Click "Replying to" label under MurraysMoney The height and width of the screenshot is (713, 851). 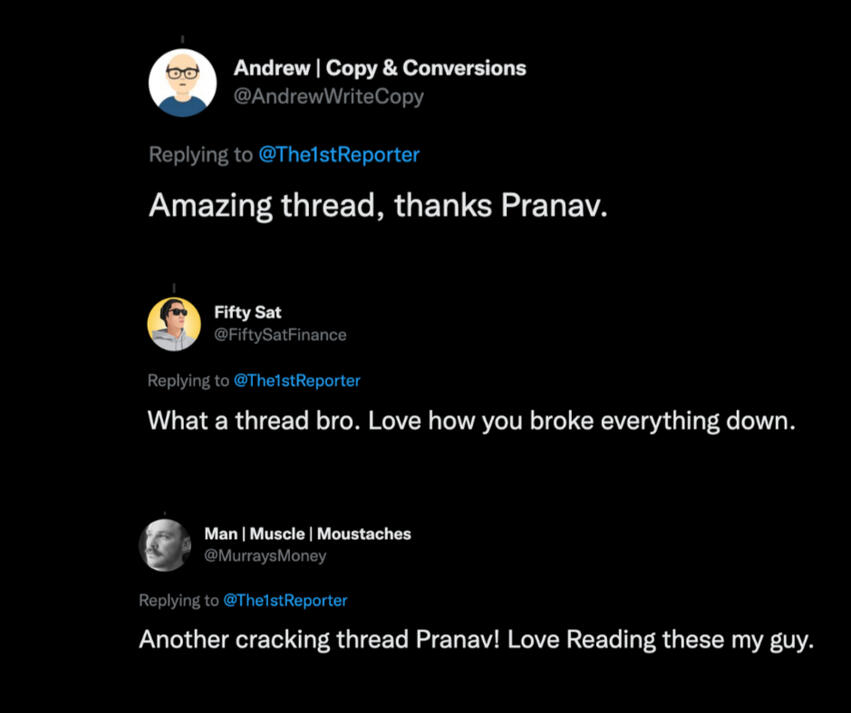(x=178, y=601)
